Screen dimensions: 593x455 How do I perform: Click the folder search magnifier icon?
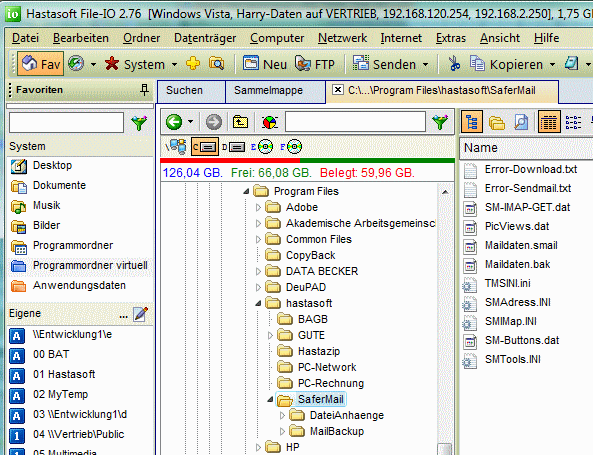[217, 63]
